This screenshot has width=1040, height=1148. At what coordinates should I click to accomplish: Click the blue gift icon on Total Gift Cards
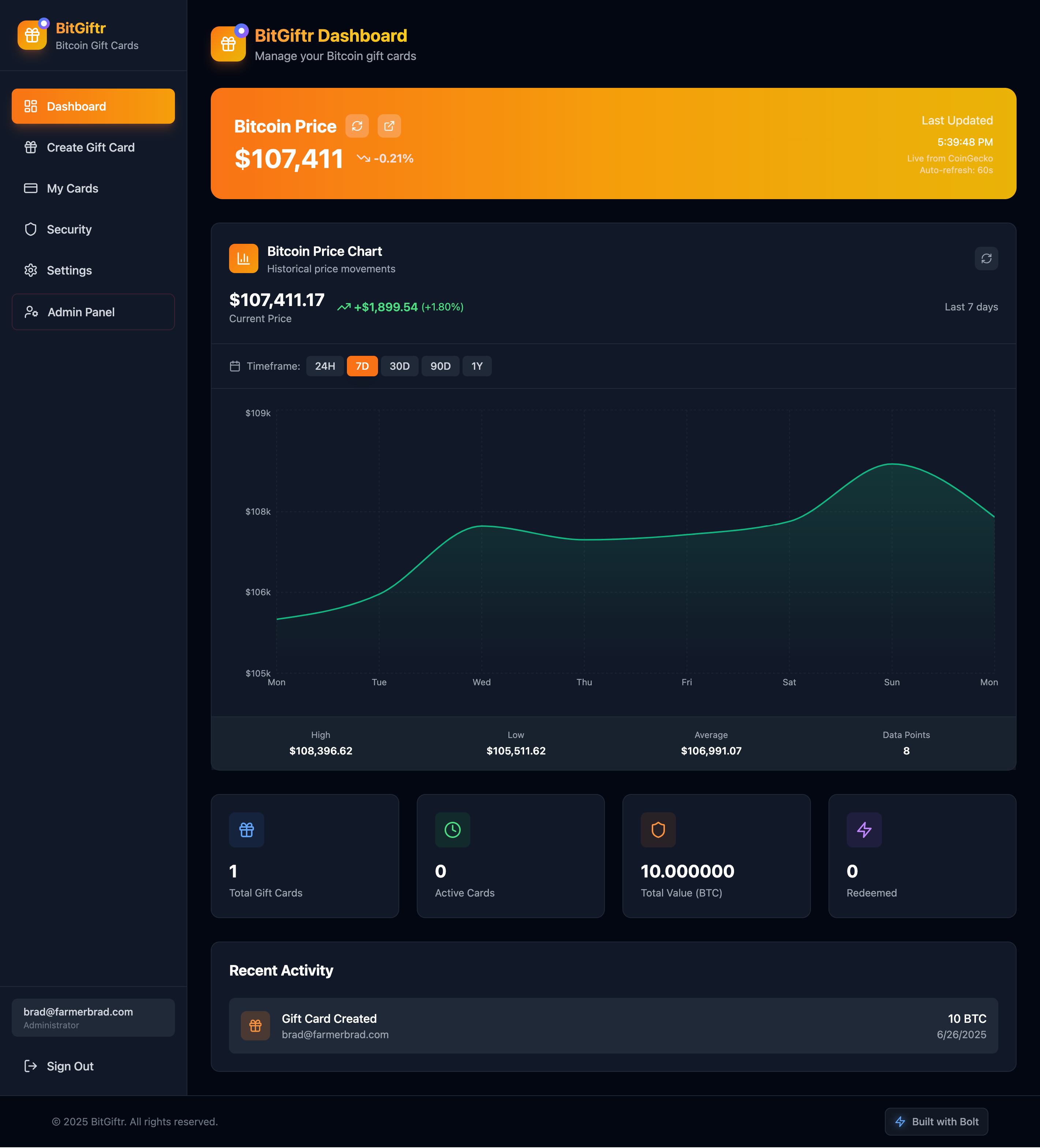(x=247, y=830)
